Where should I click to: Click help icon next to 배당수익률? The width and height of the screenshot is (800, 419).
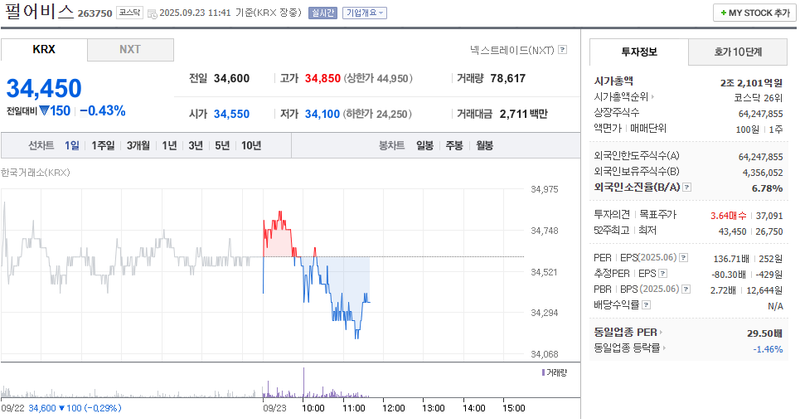[x=646, y=305]
